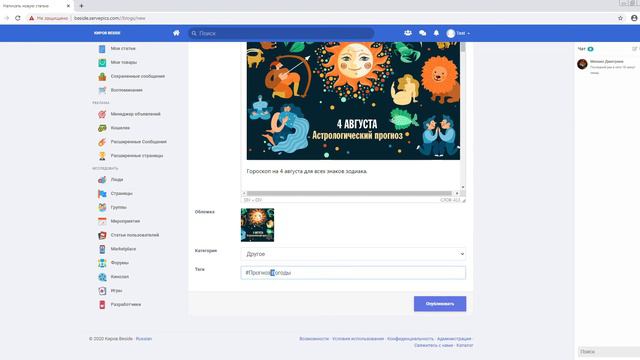Viewport: 640px width, 360px height.
Task: Open a new browser tab plus button
Action: [x=81, y=6]
